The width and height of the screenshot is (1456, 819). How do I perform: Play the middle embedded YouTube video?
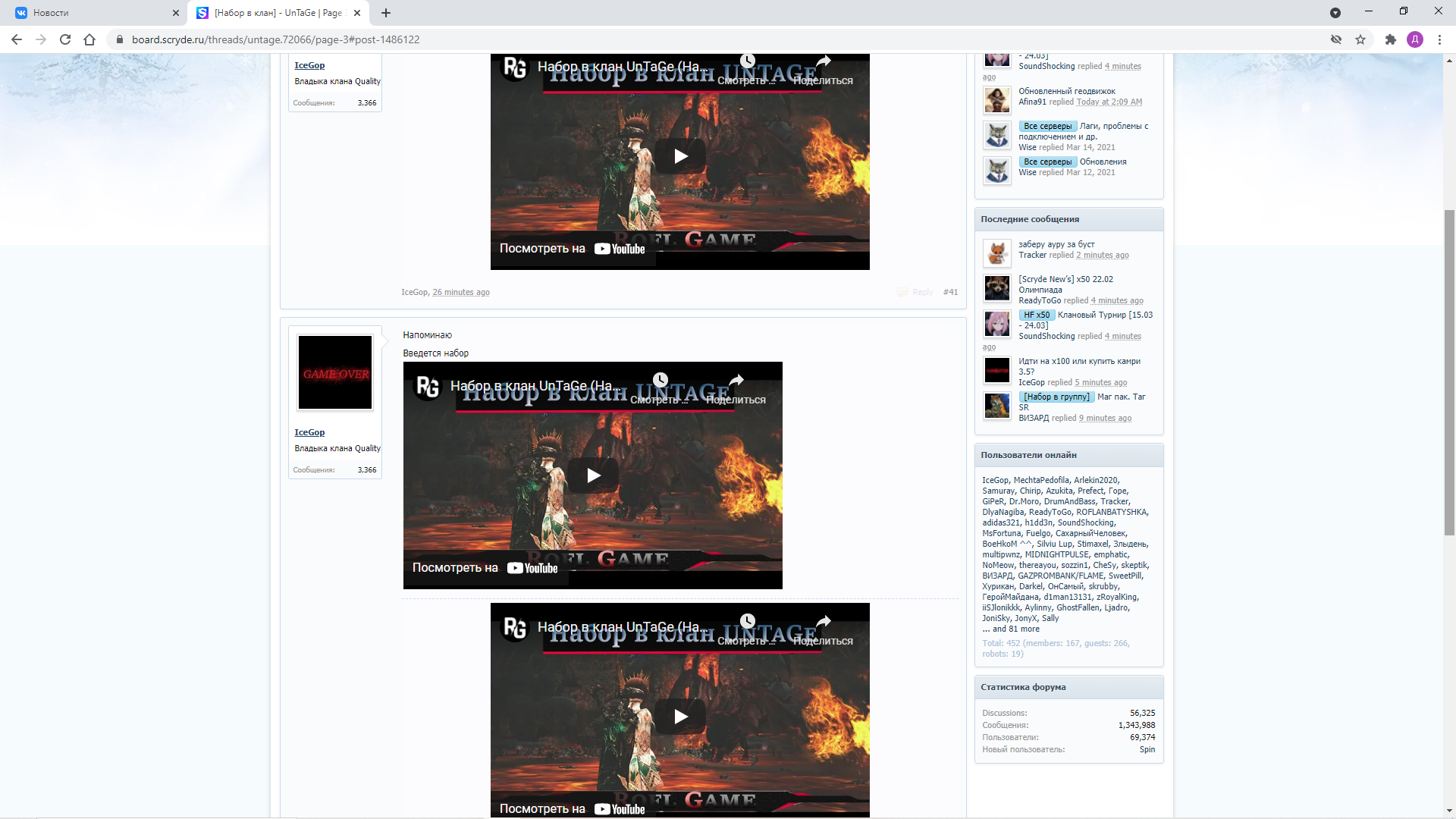(593, 475)
